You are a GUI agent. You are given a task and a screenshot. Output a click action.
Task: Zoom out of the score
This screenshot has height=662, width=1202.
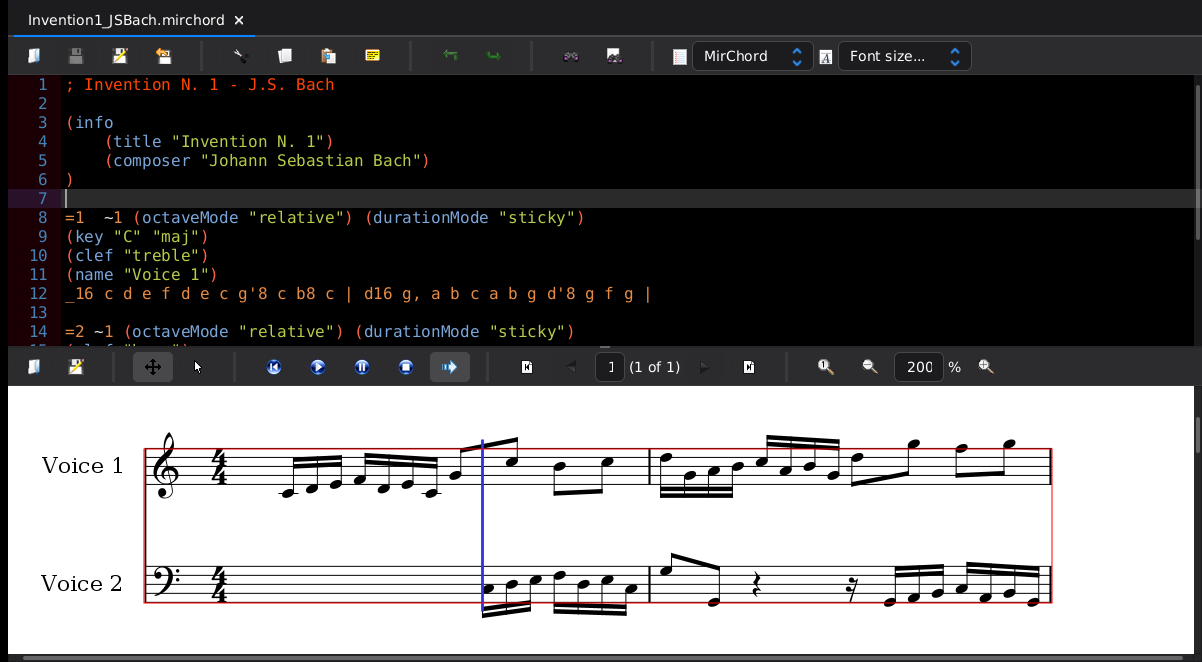pos(870,367)
